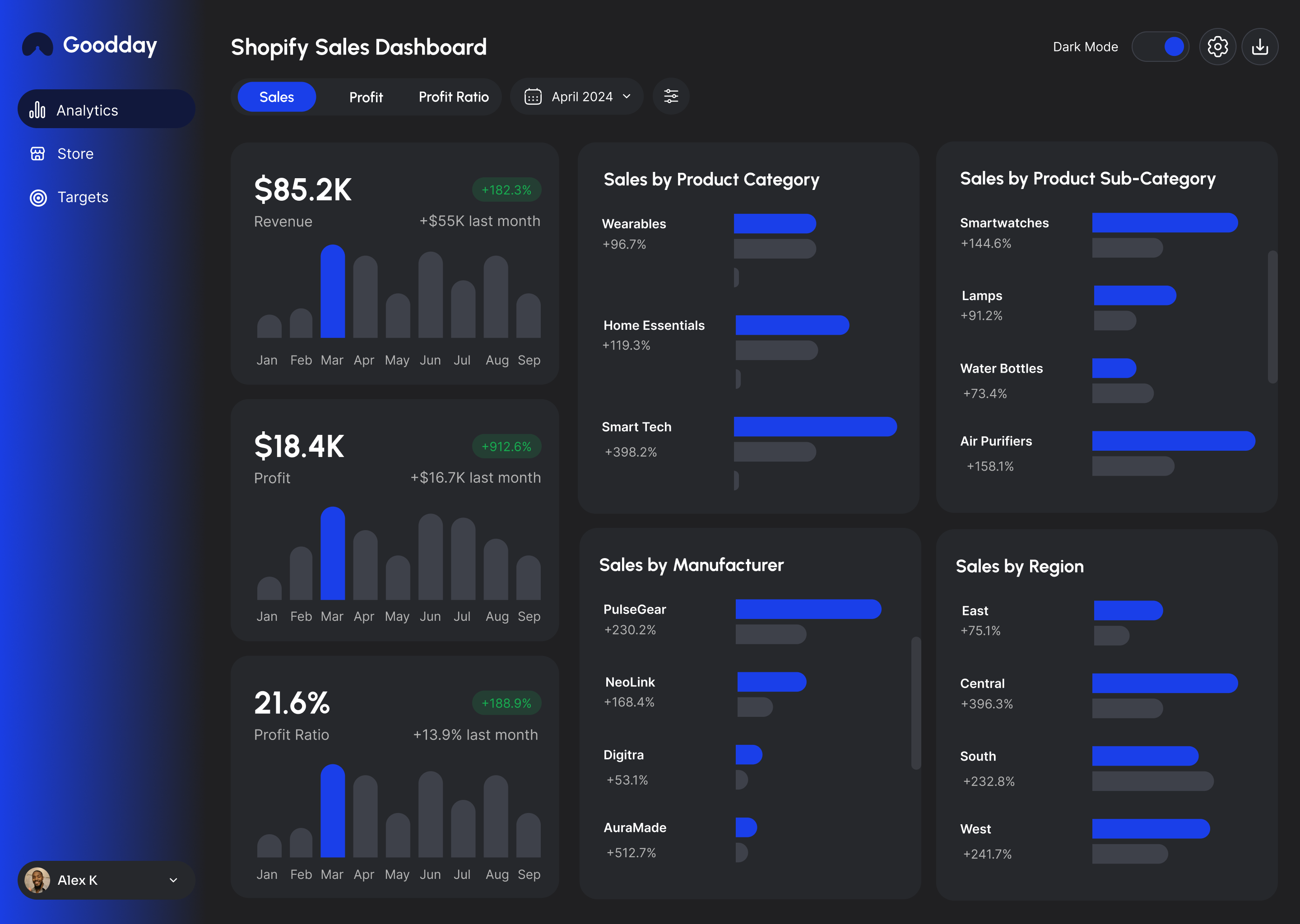Click the Store shop icon
Viewport: 1300px width, 924px height.
(37, 153)
